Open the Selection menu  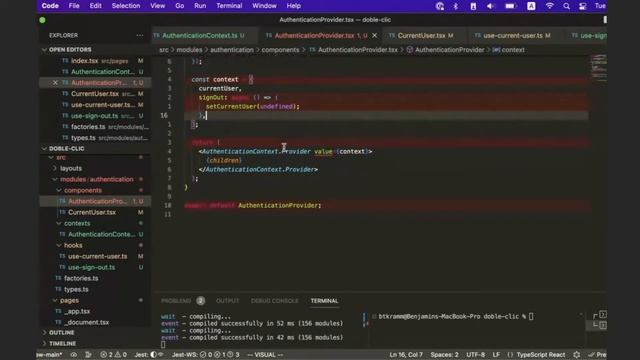[x=126, y=6]
